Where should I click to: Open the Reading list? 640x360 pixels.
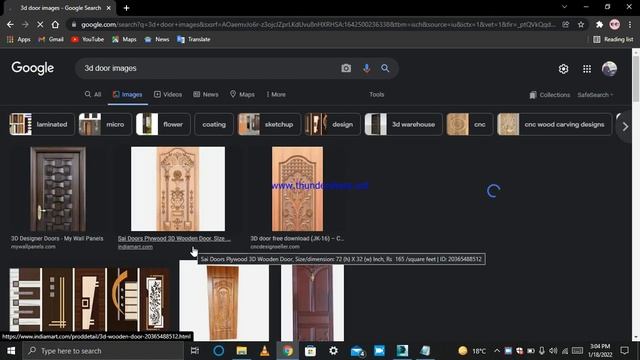(613, 39)
